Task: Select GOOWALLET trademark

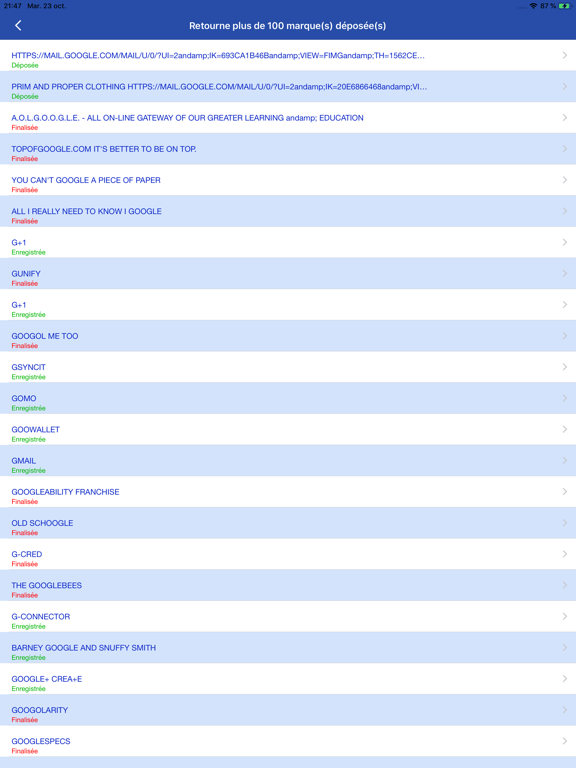Action: [x=288, y=430]
